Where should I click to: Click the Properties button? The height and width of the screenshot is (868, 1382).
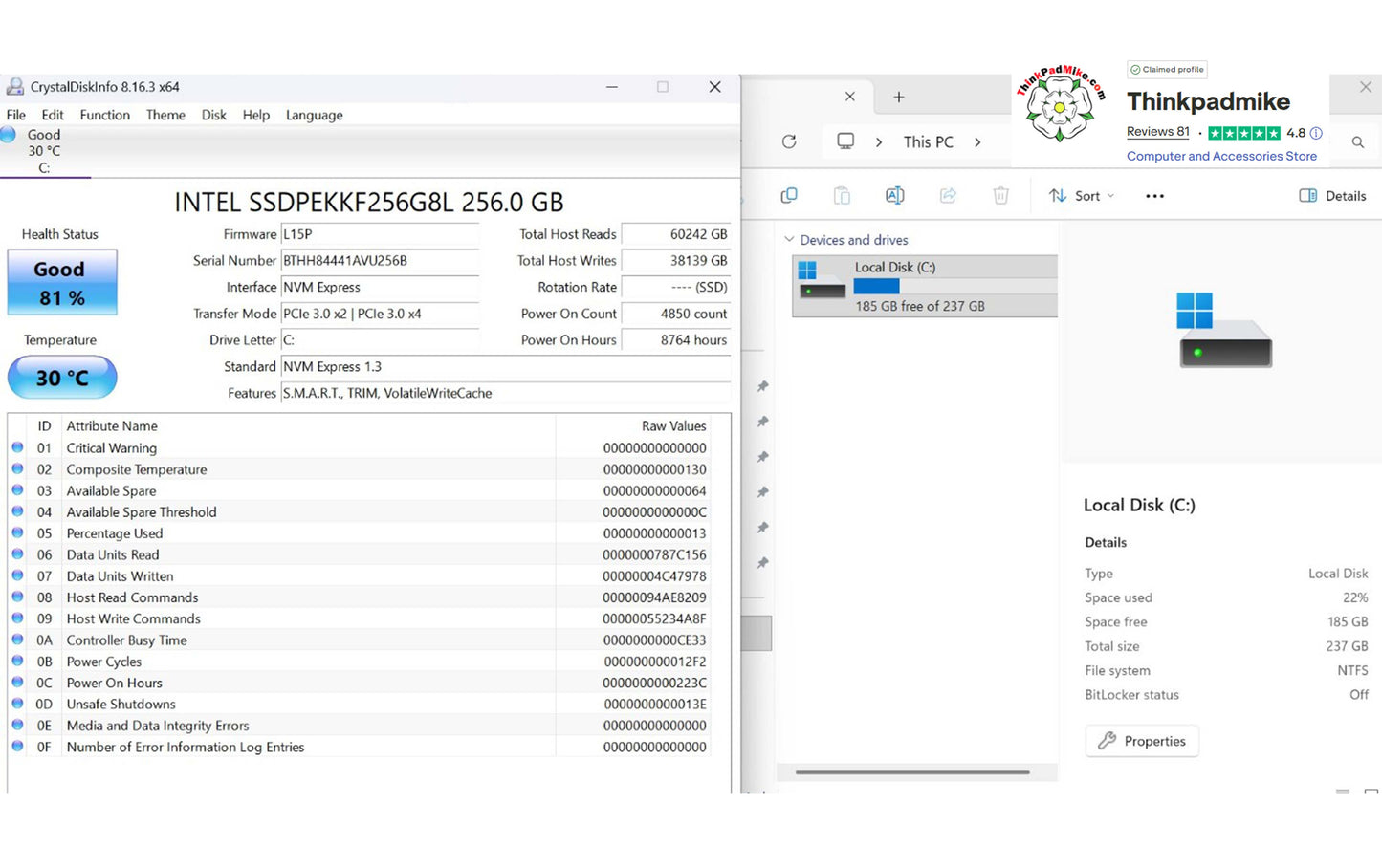click(x=1141, y=741)
